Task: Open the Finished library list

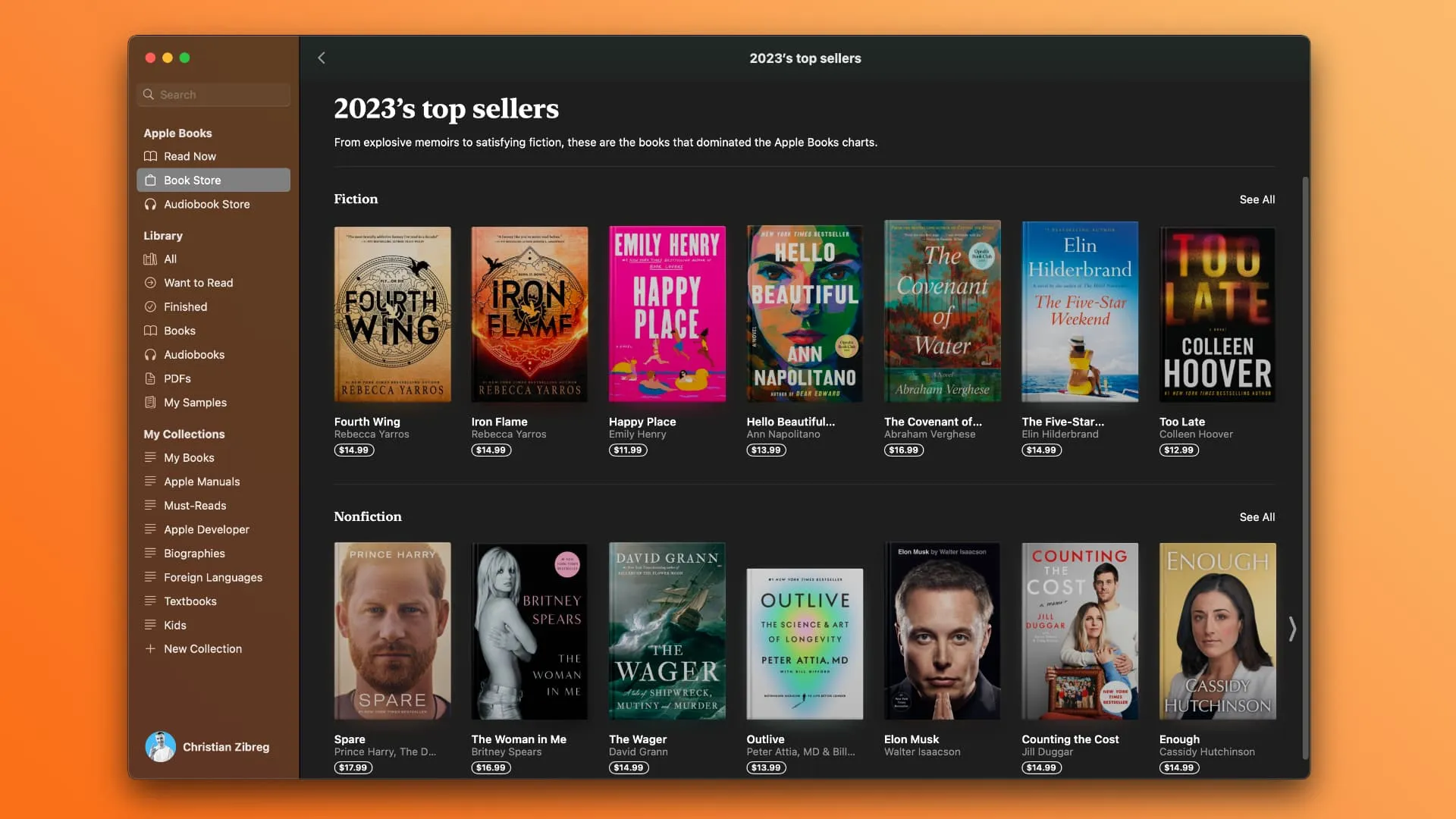Action: 213,307
